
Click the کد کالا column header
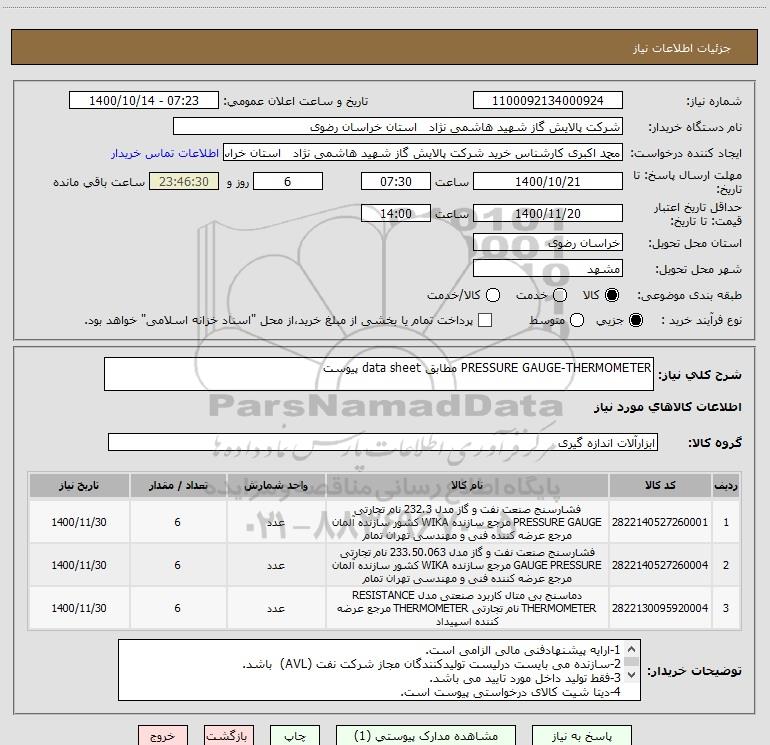(x=660, y=485)
